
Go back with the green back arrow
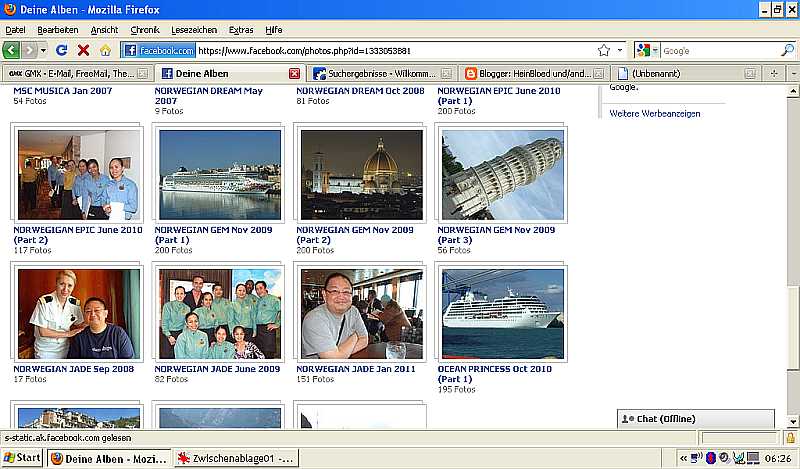[11, 50]
